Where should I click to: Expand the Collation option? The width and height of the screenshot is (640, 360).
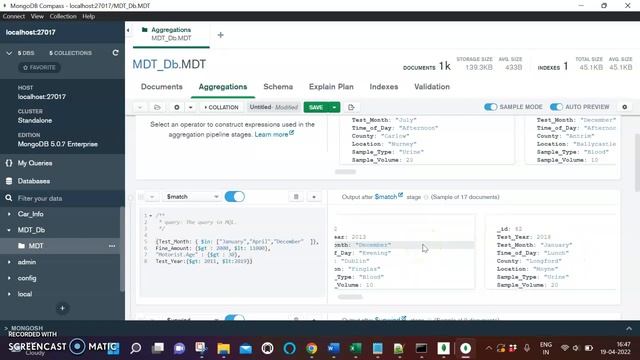coord(221,107)
